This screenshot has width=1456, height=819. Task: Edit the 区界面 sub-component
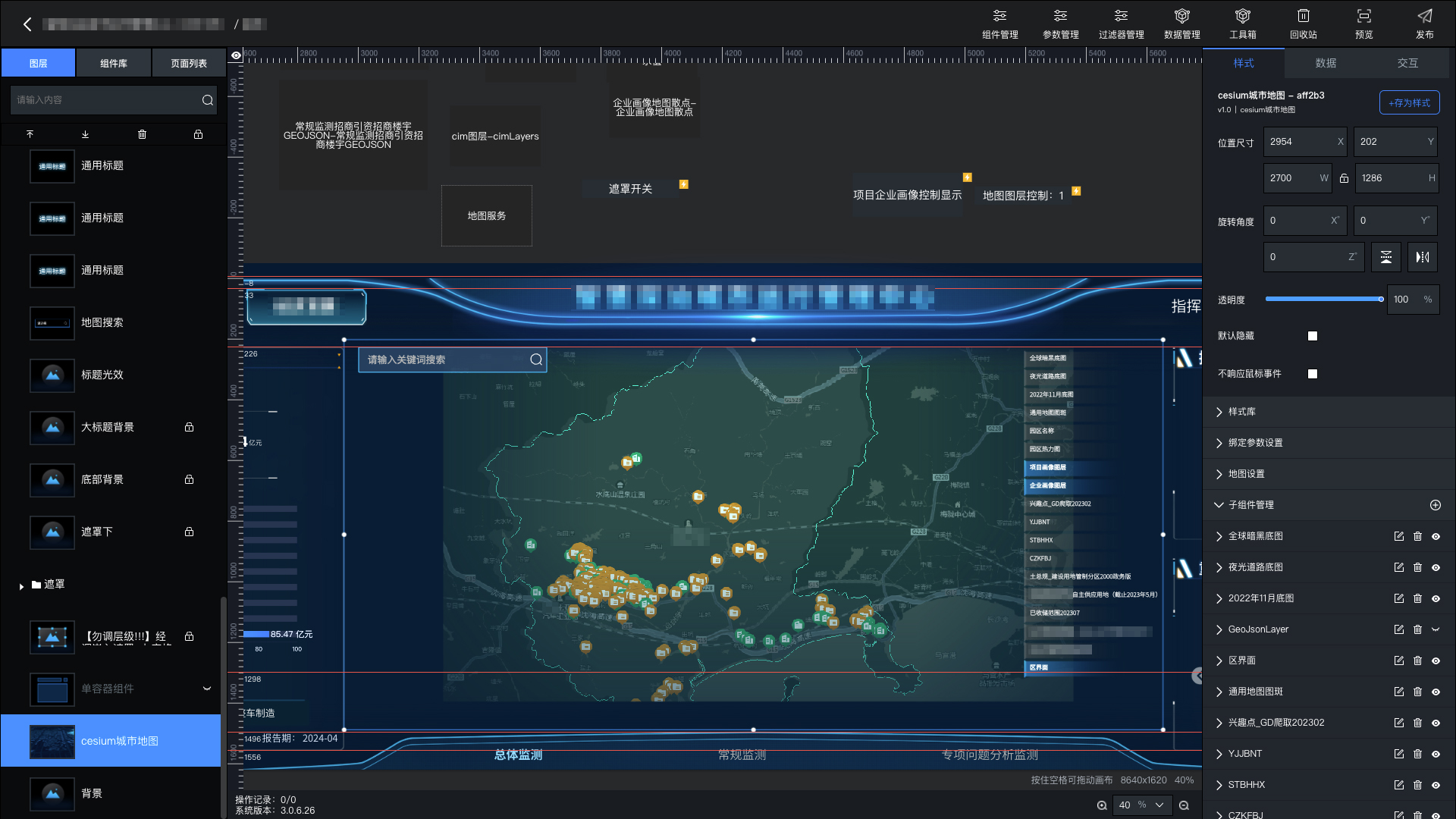(1399, 661)
